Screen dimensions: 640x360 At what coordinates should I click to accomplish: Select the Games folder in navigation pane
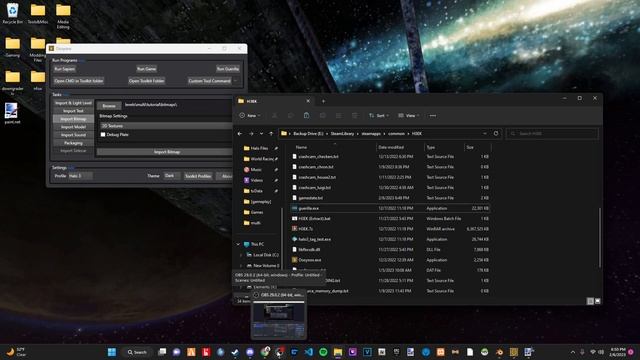coord(253,212)
